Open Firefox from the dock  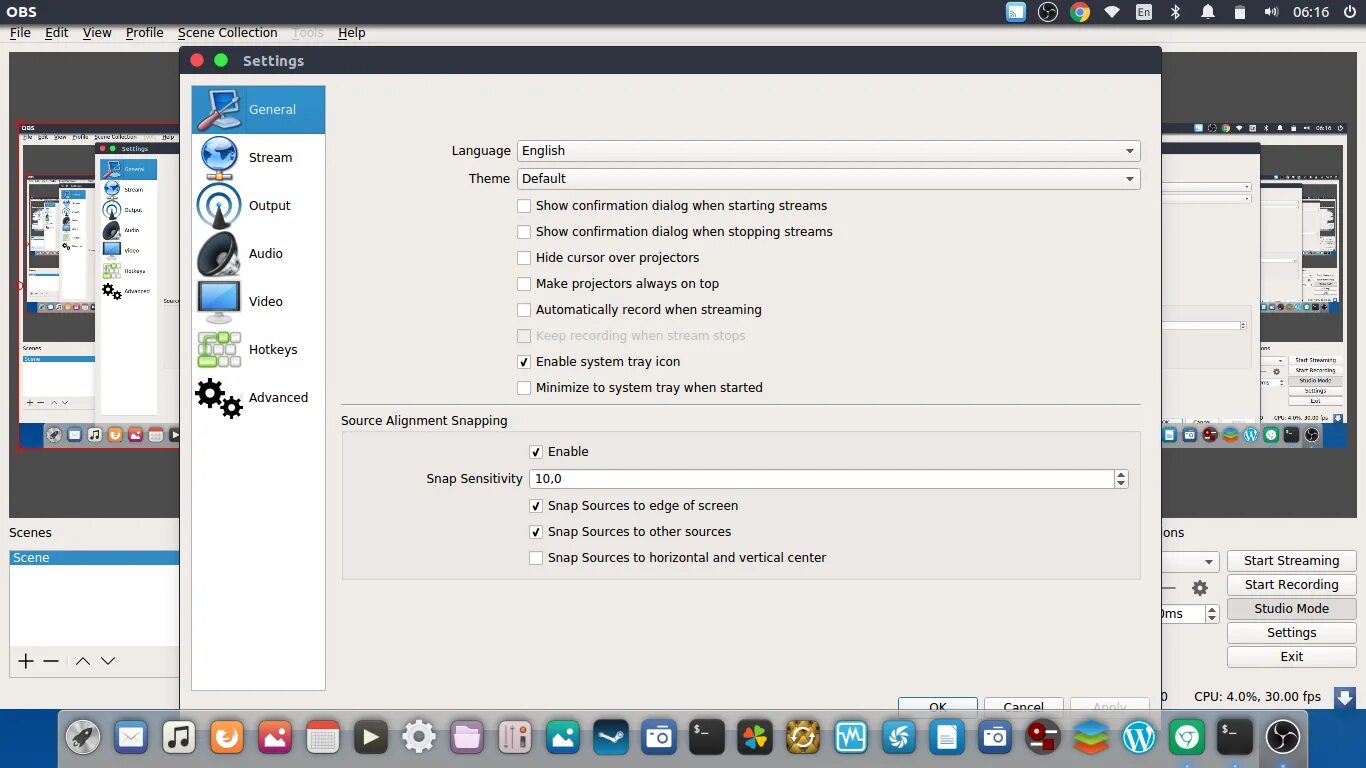pos(227,738)
